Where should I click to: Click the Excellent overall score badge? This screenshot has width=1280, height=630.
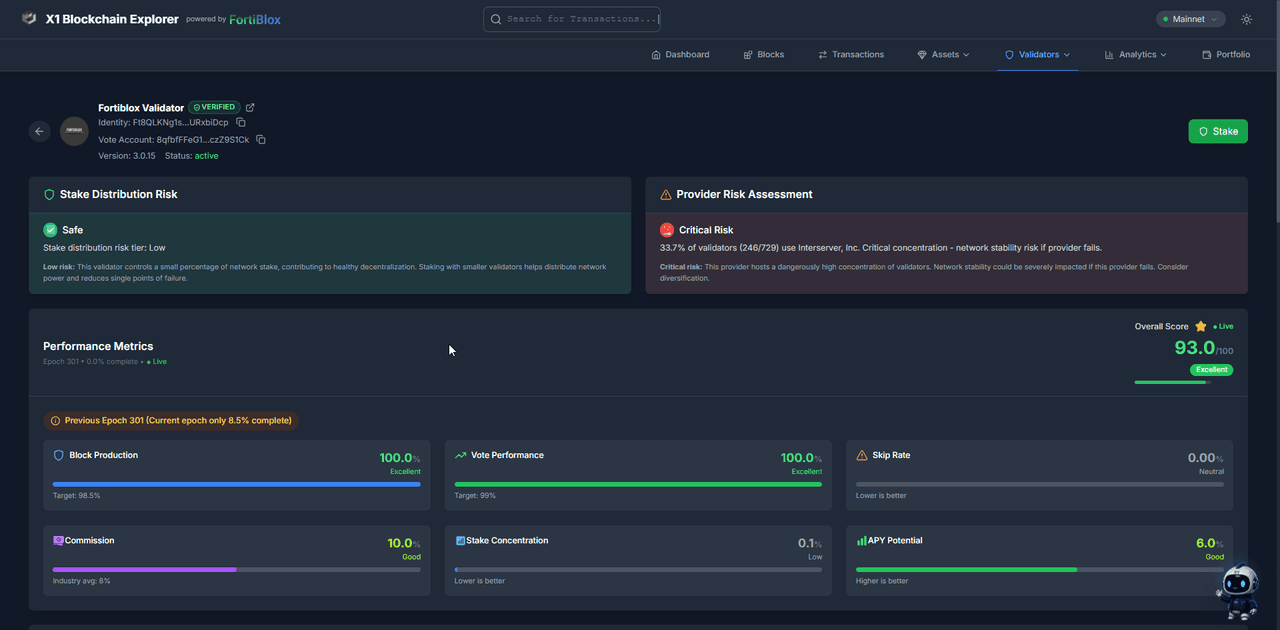point(1211,369)
